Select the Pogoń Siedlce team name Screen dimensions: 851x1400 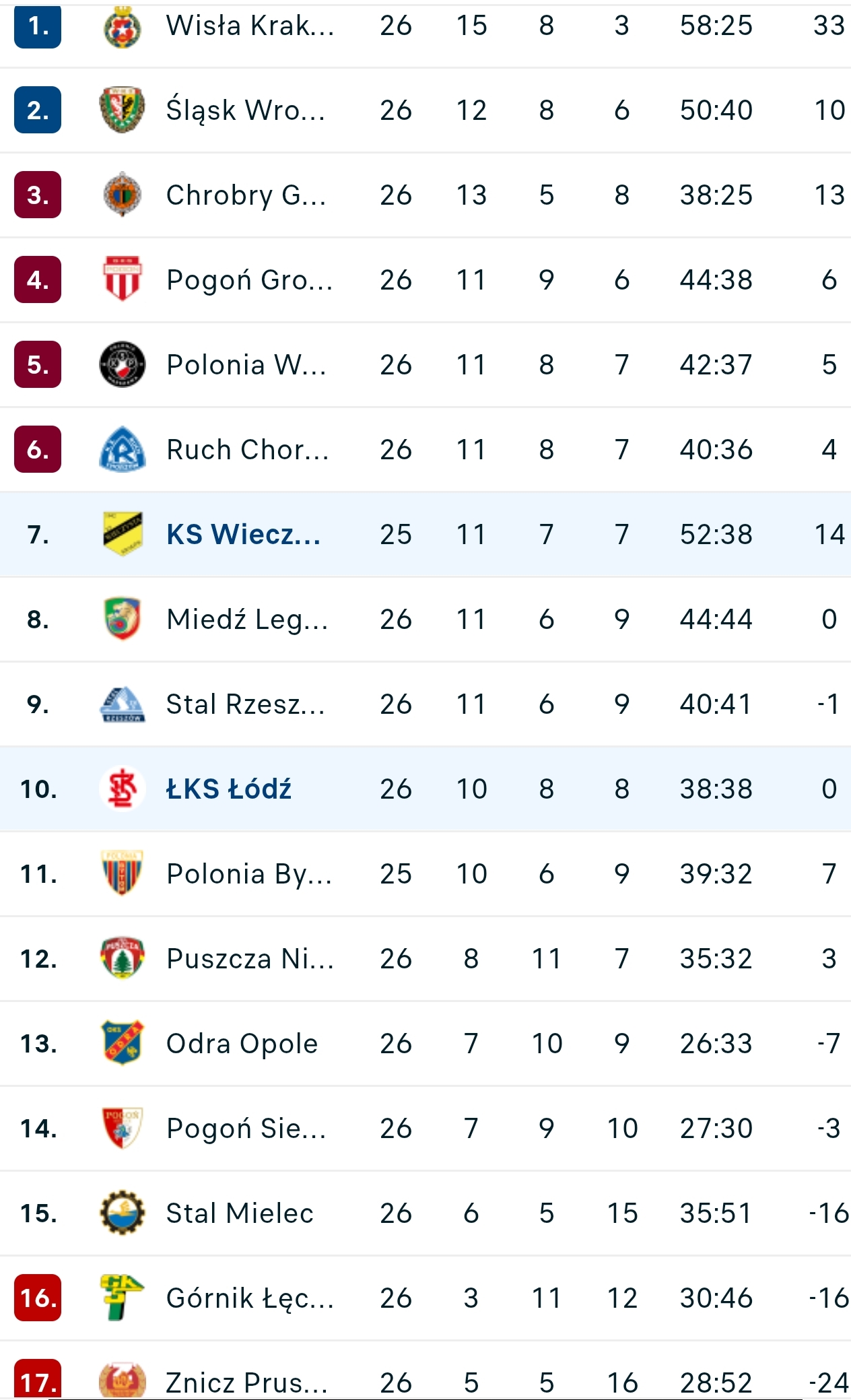click(246, 1128)
